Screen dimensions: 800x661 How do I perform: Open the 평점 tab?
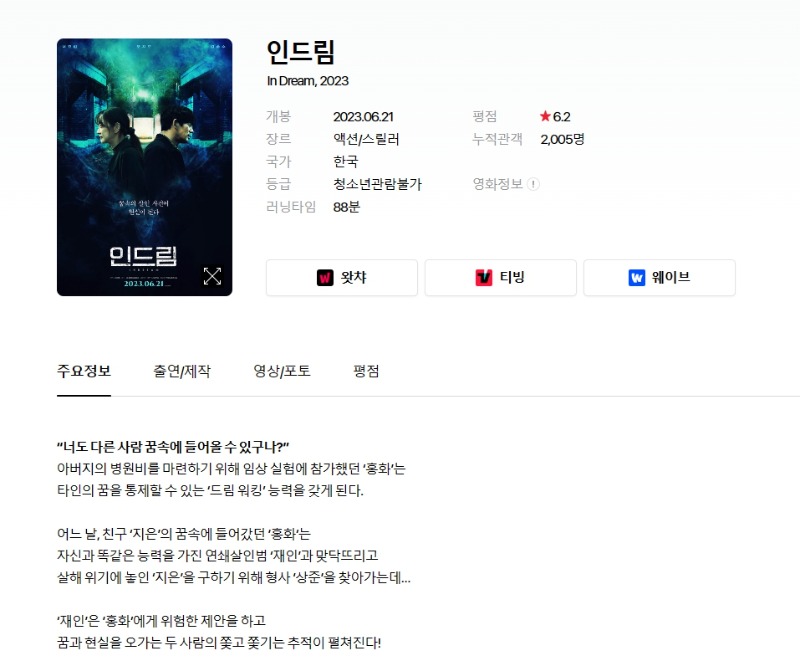click(x=366, y=371)
